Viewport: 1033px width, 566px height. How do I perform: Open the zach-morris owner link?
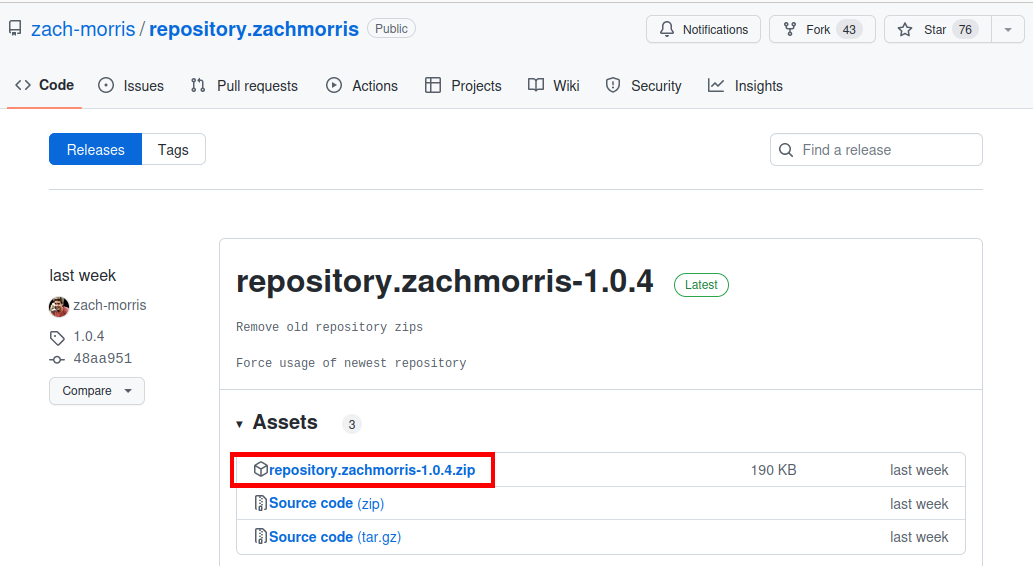tap(83, 29)
